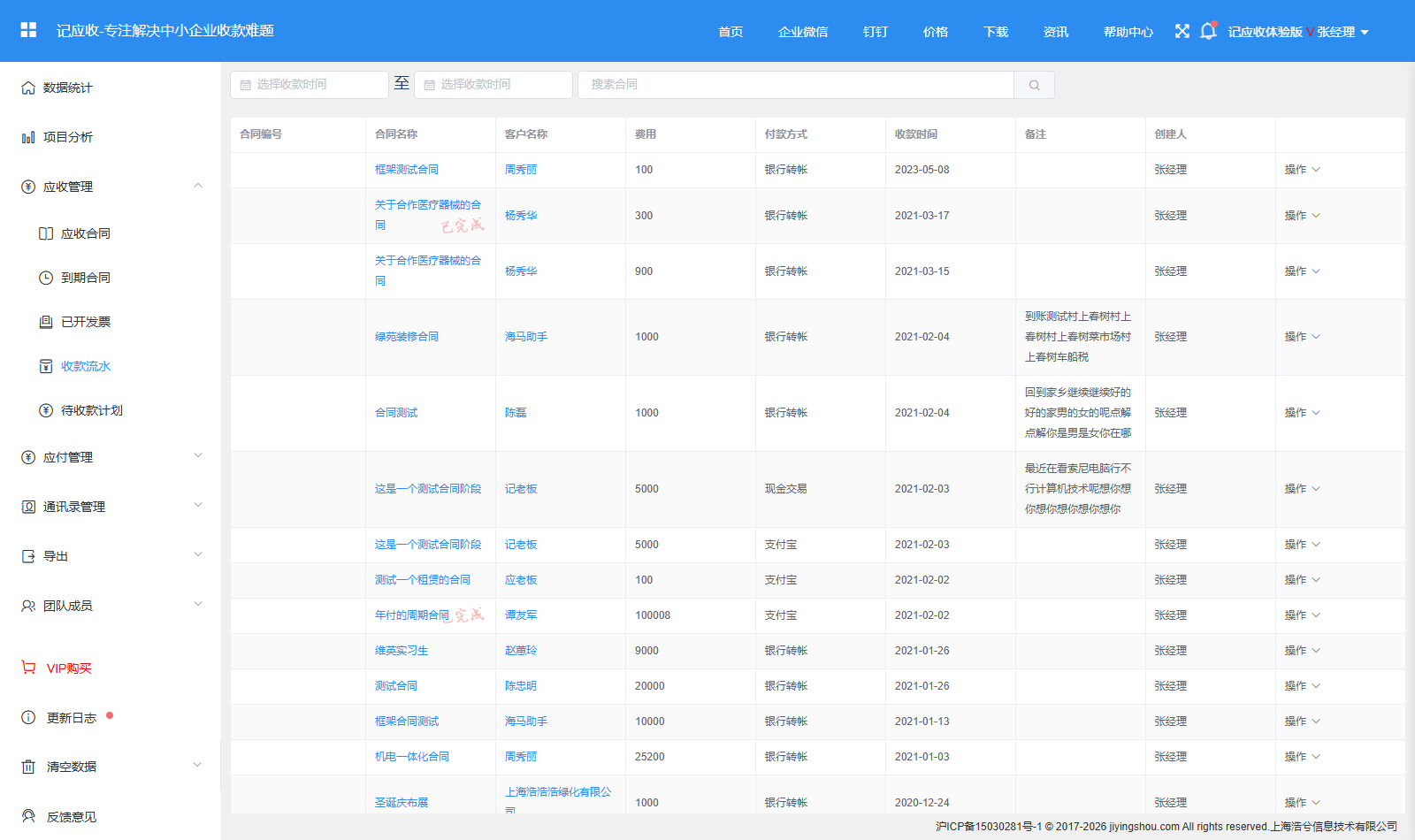Screen dimensions: 1415x840
Task: Open customer 海马助手 in 绿苑装修合同 row
Action: coord(526,337)
